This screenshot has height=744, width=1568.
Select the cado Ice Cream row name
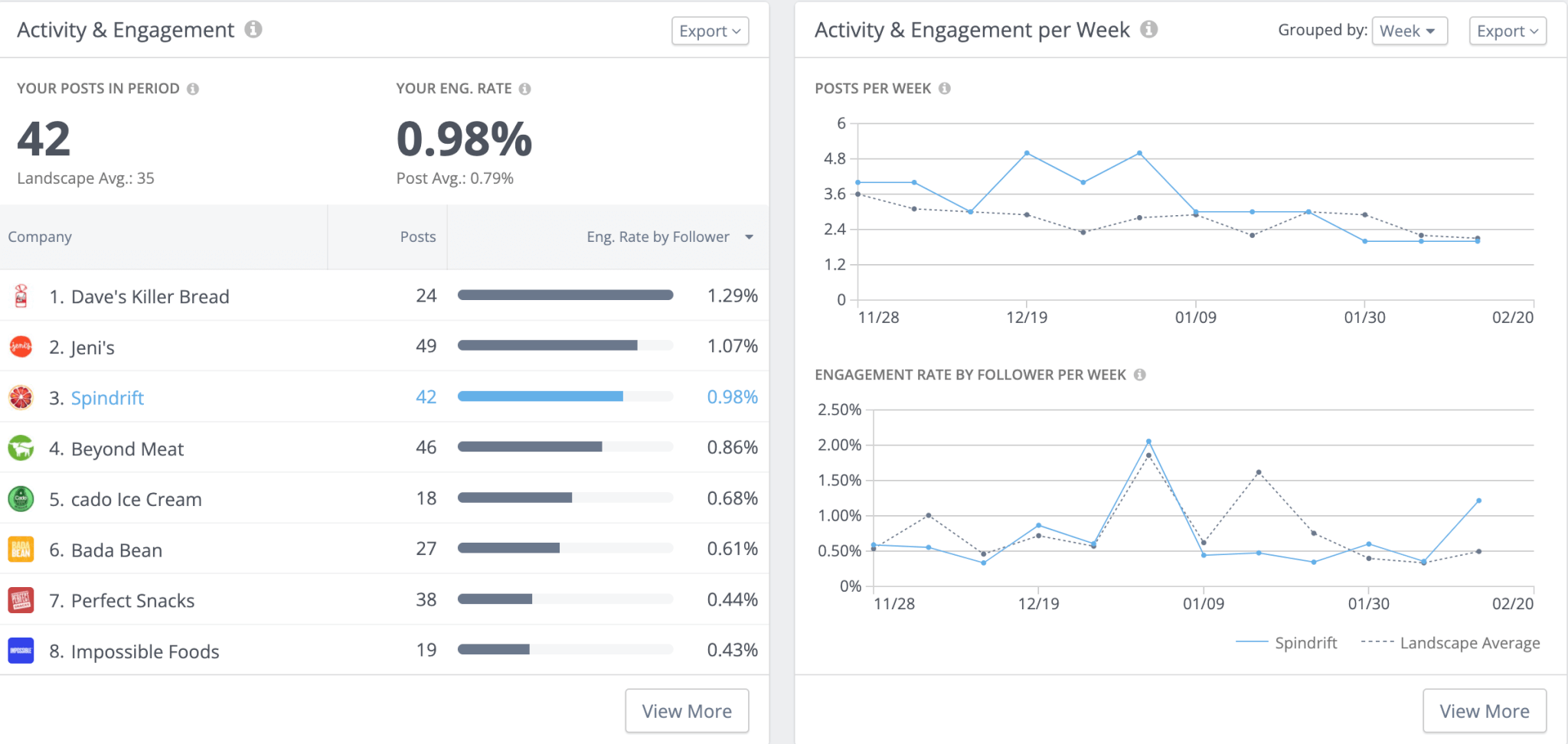136,499
